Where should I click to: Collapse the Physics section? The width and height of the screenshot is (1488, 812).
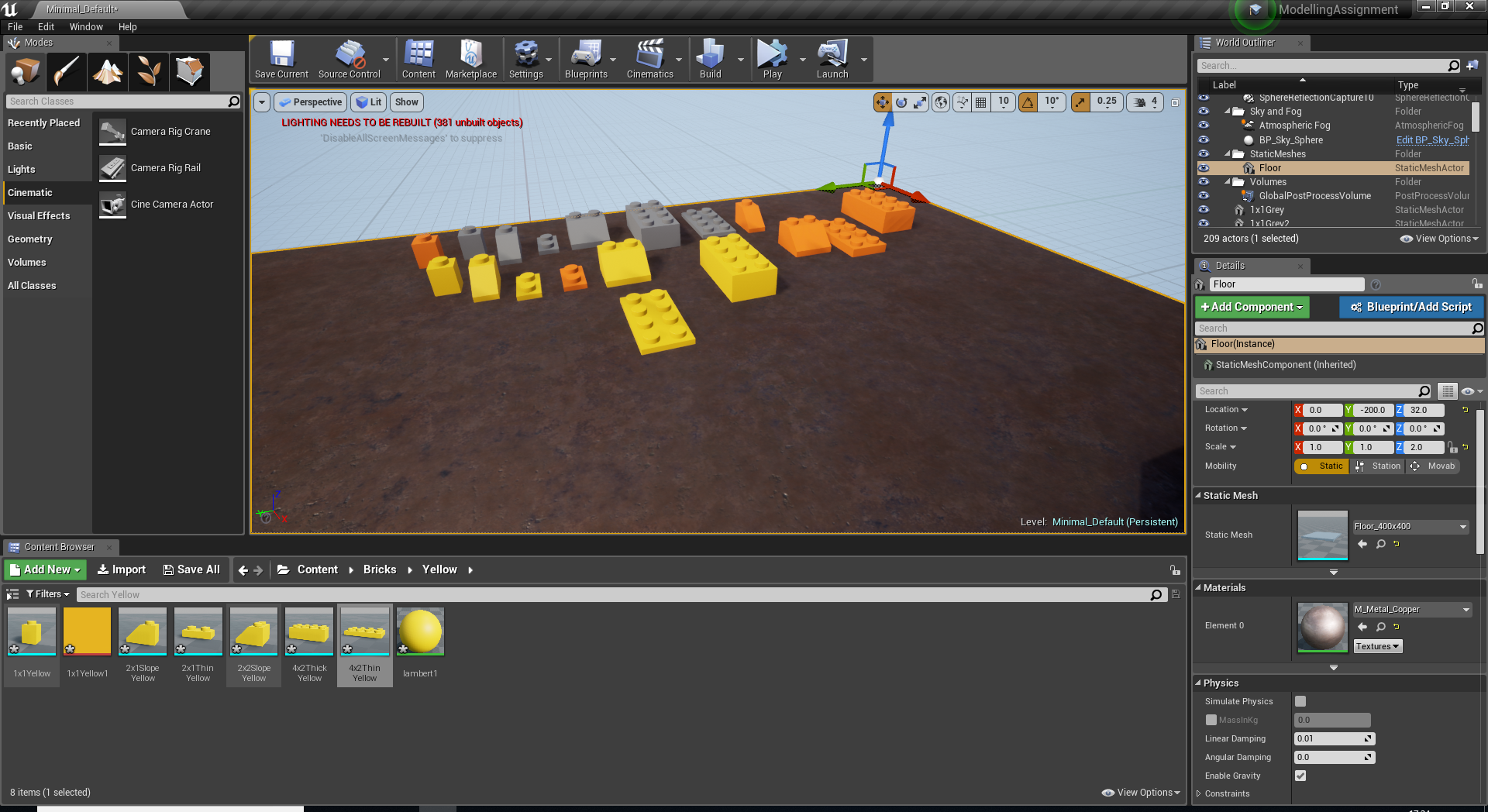click(x=1198, y=683)
